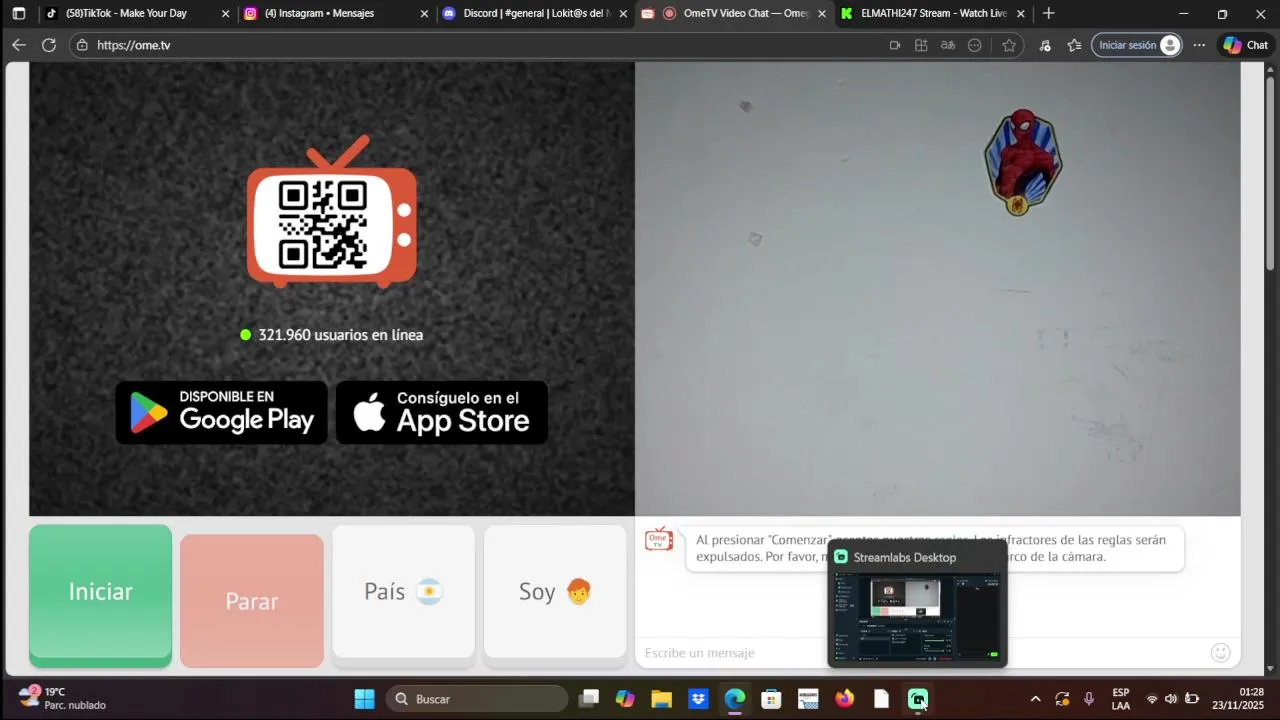Close the TikTok tab
The width and height of the screenshot is (1280, 720).
point(225,14)
